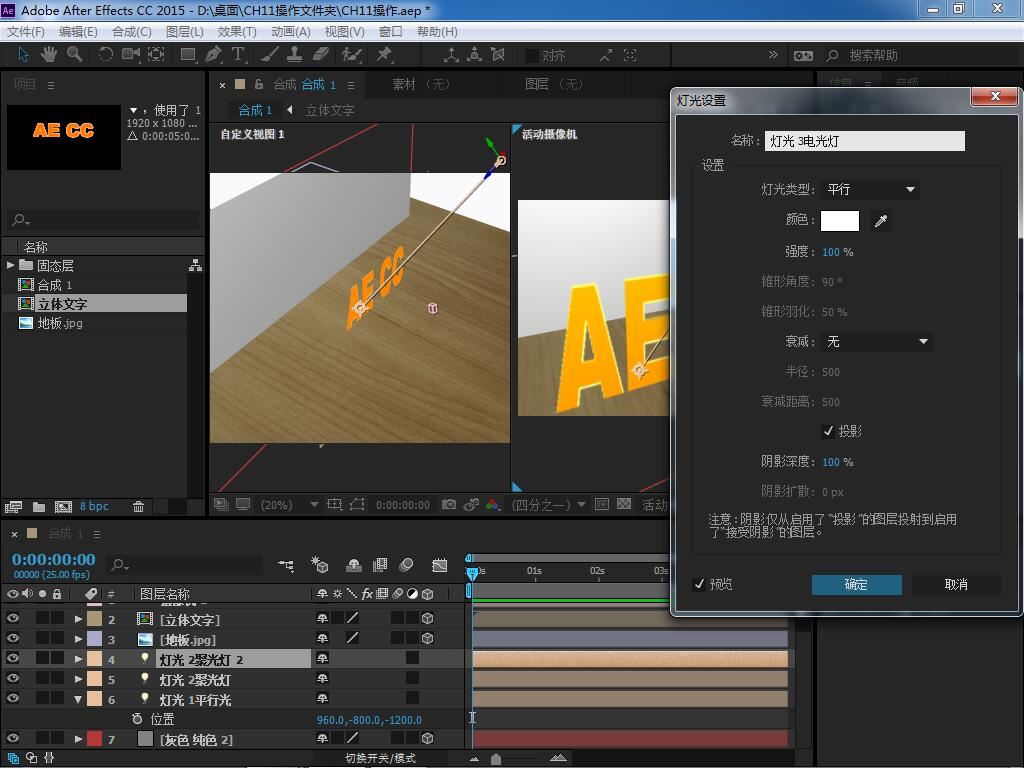This screenshot has width=1024, height=768.
Task: Open the 效果(T) menu
Action: click(x=236, y=31)
